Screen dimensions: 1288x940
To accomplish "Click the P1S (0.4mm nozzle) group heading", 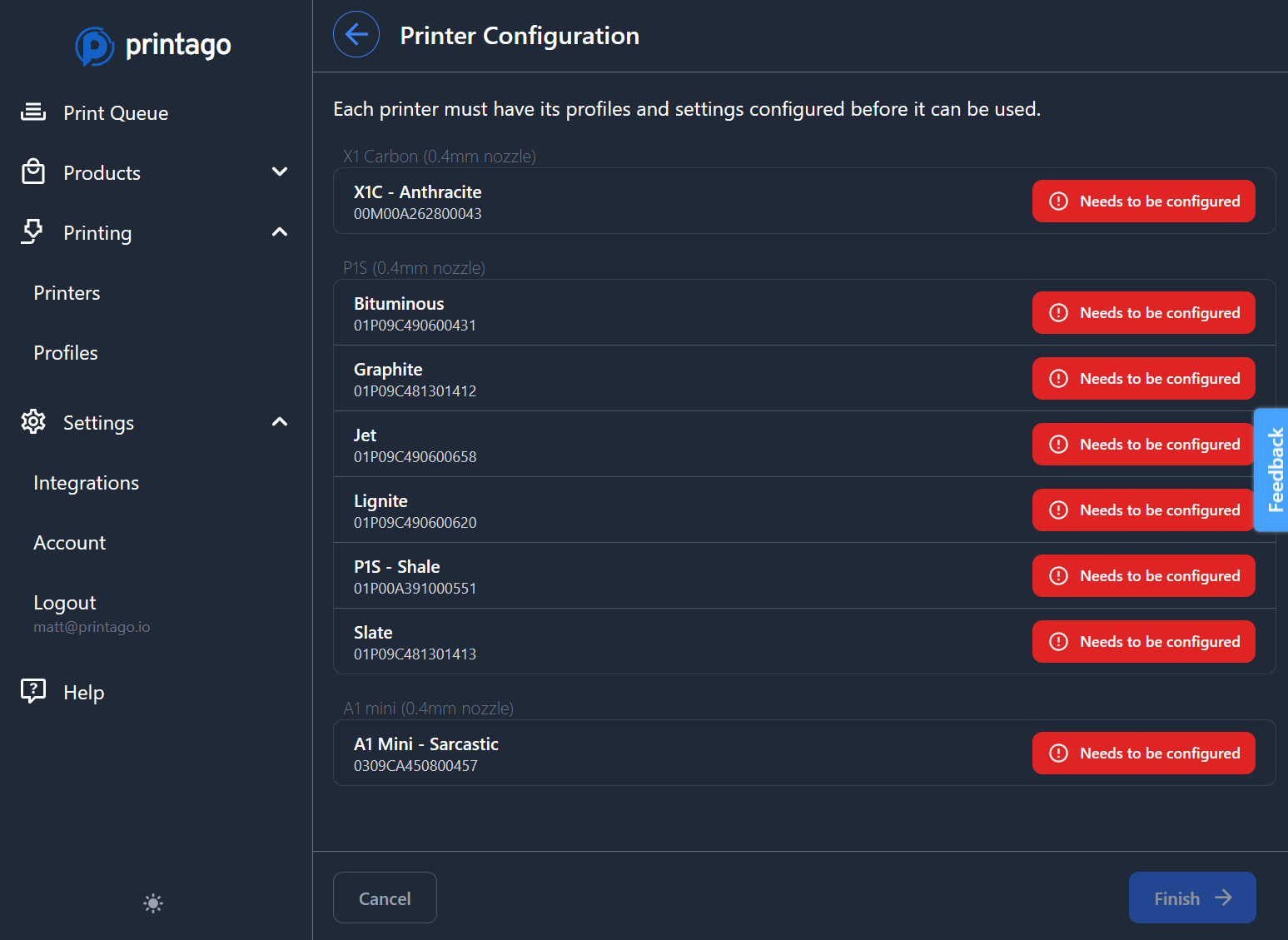I will pyautogui.click(x=414, y=268).
